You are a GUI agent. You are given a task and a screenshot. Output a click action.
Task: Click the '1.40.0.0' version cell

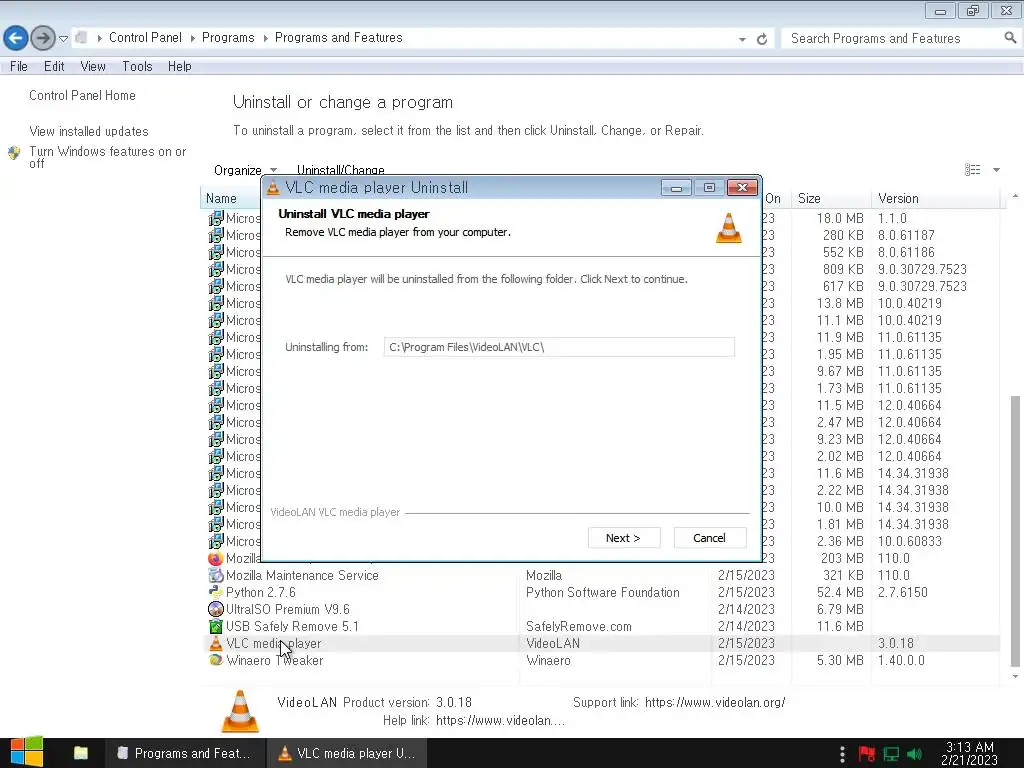901,660
